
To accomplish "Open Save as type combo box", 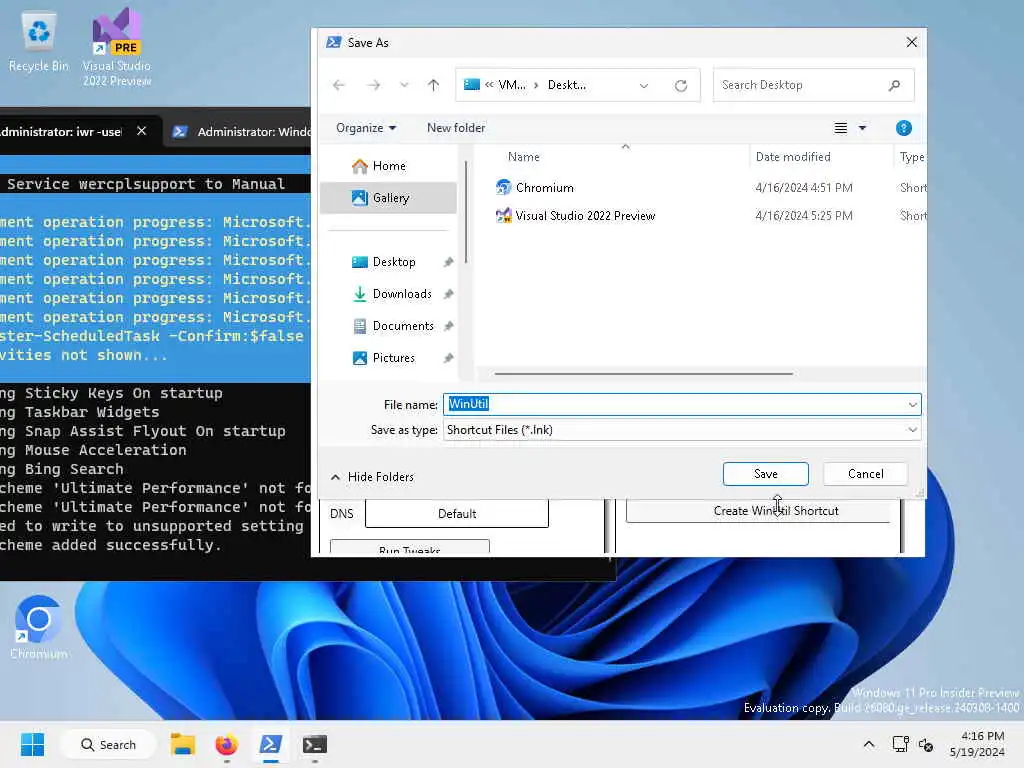I will tap(682, 430).
